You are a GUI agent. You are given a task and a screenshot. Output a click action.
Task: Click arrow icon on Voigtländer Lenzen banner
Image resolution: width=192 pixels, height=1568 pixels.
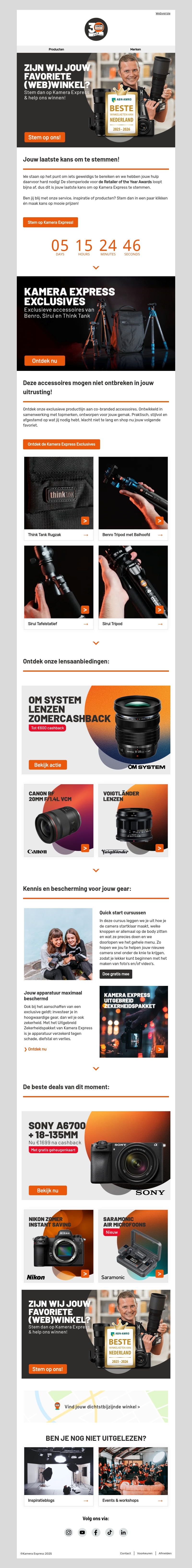tap(159, 848)
